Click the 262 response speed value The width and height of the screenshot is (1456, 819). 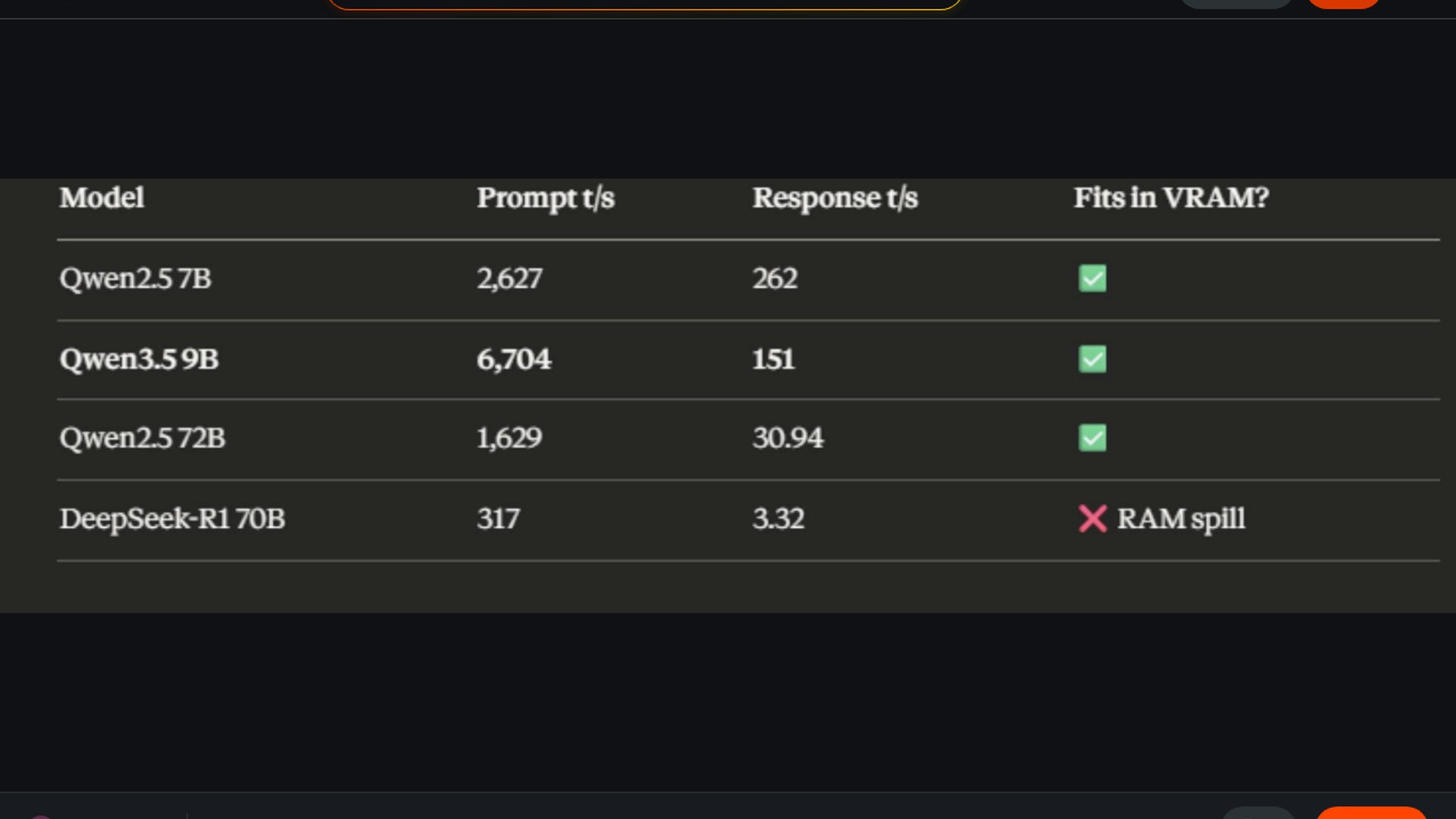click(x=774, y=278)
